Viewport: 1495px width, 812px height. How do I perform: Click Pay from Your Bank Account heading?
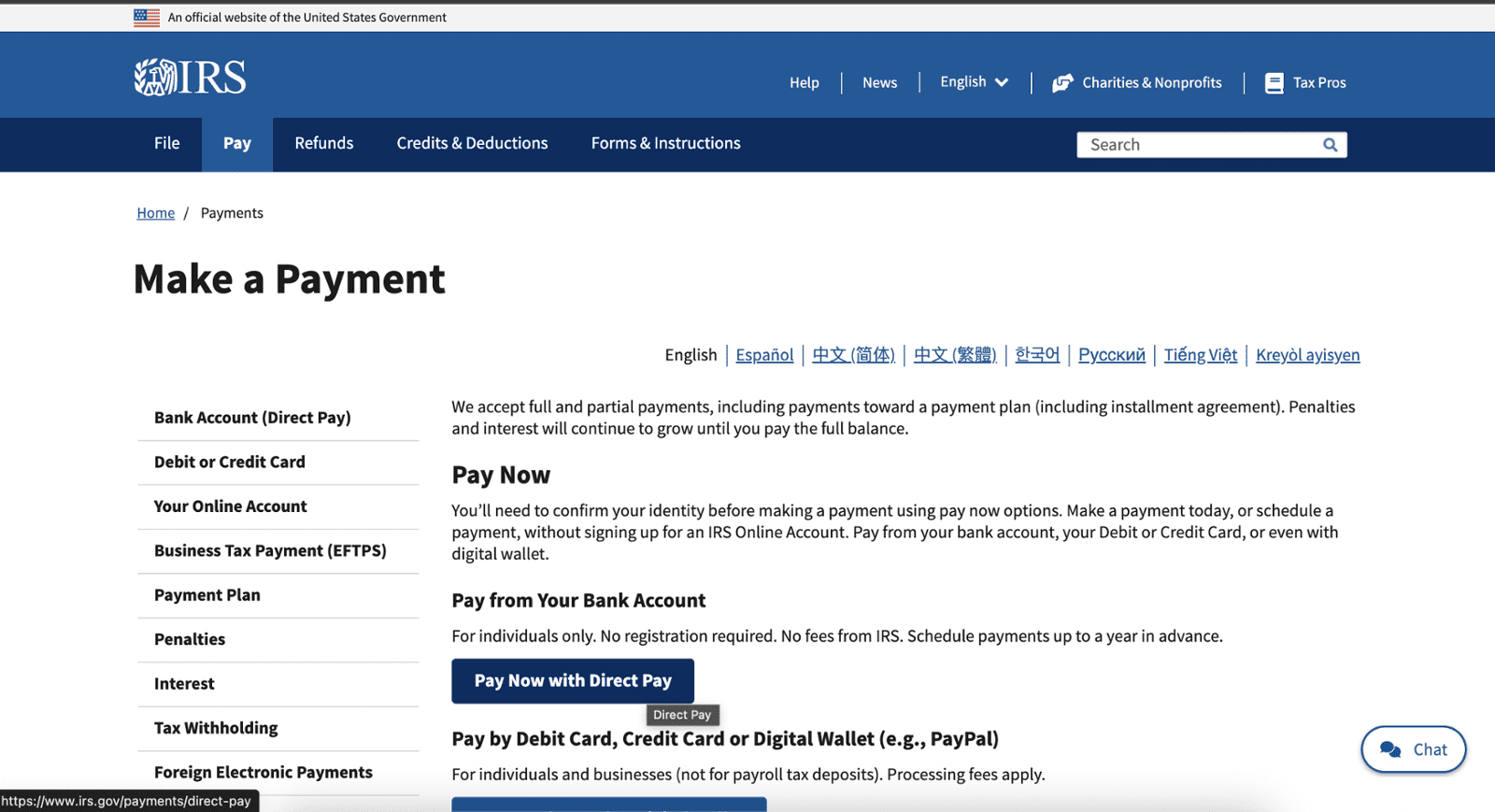pos(578,601)
